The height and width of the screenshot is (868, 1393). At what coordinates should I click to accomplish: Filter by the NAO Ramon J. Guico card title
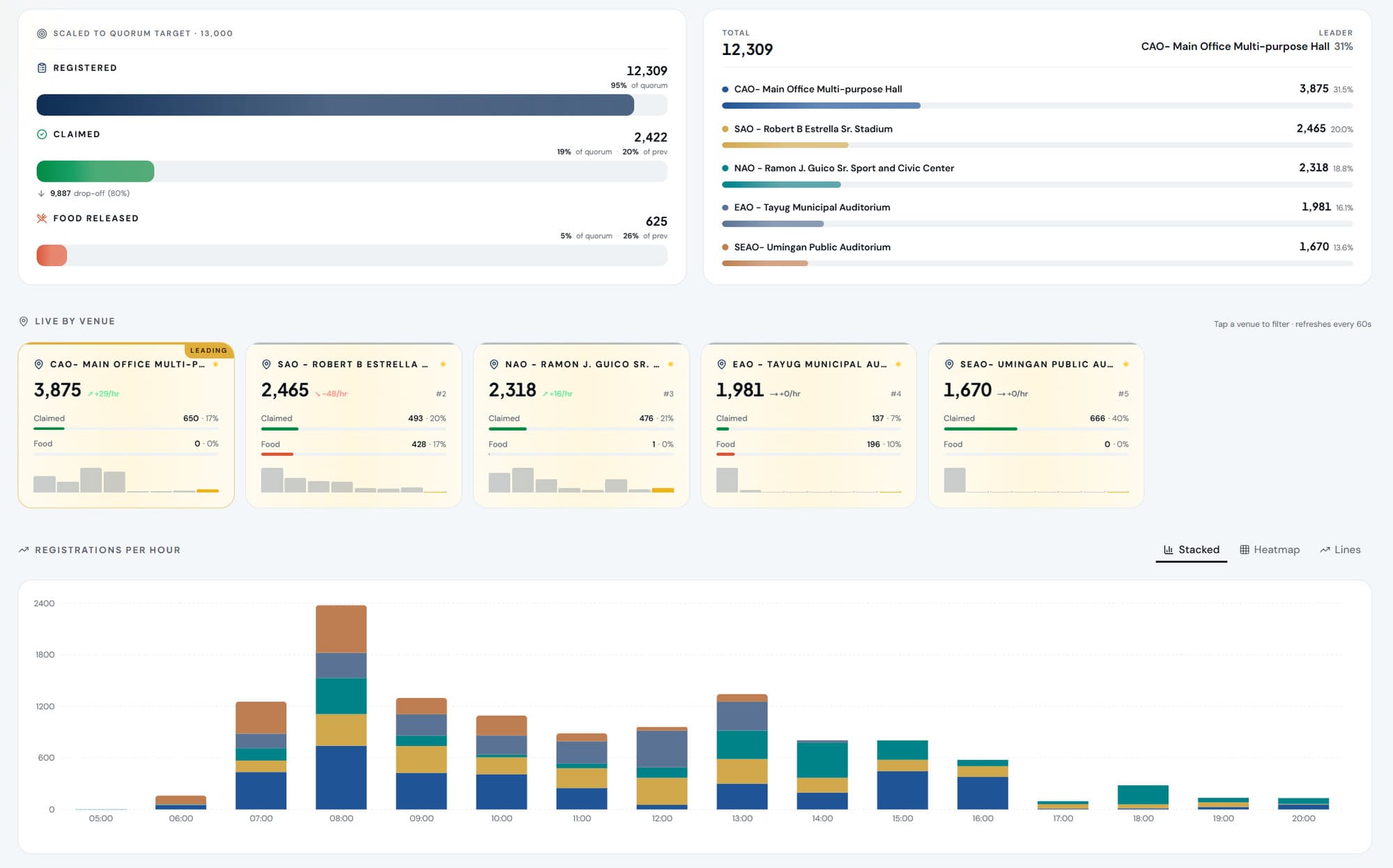point(582,364)
